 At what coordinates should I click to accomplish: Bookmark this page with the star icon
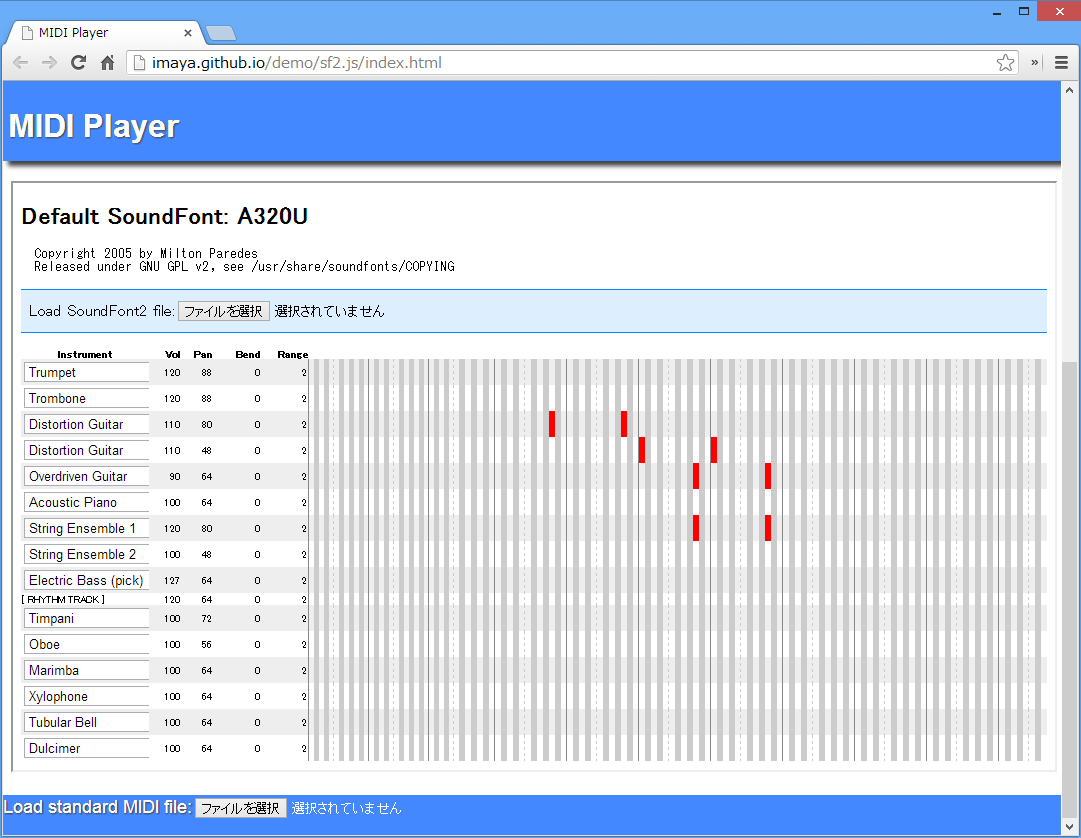(1005, 63)
